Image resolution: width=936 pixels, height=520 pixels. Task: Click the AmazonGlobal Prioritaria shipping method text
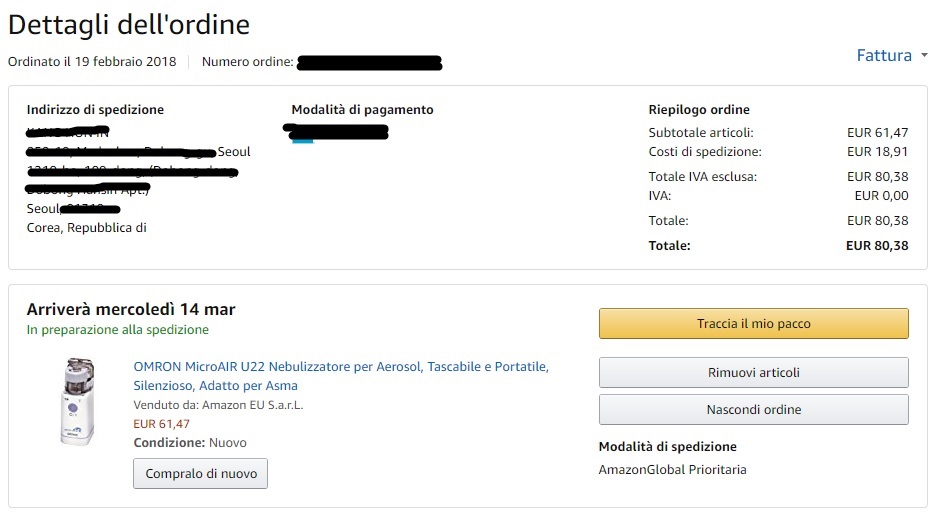point(672,469)
